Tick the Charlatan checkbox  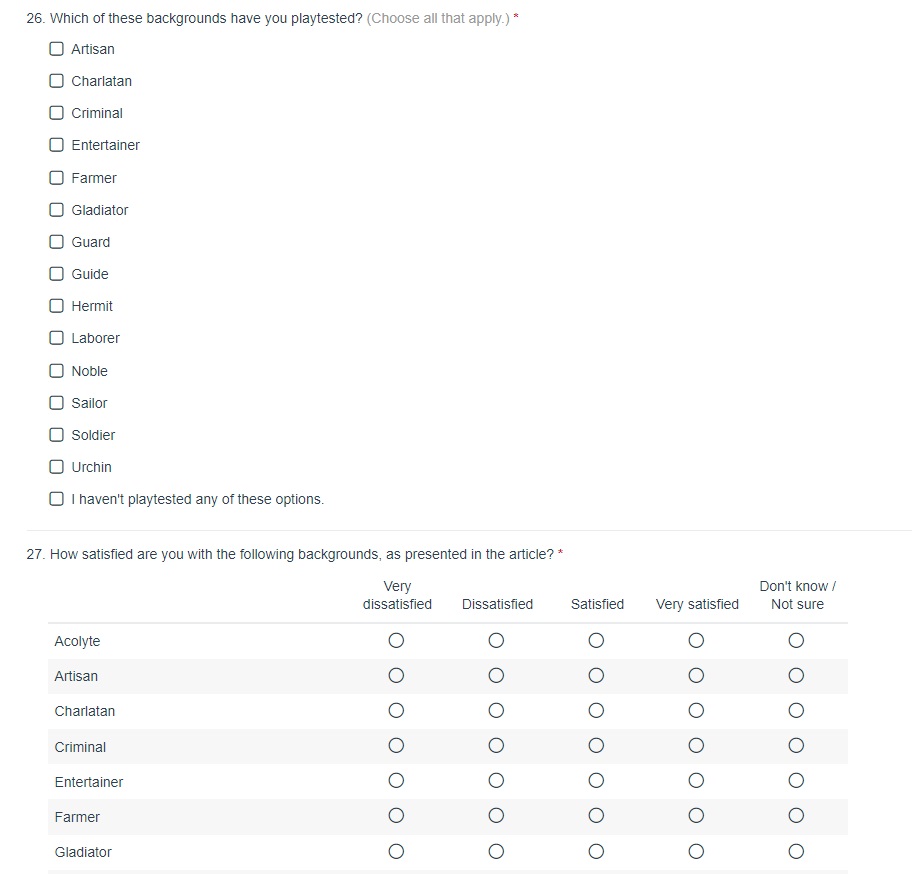[x=57, y=81]
